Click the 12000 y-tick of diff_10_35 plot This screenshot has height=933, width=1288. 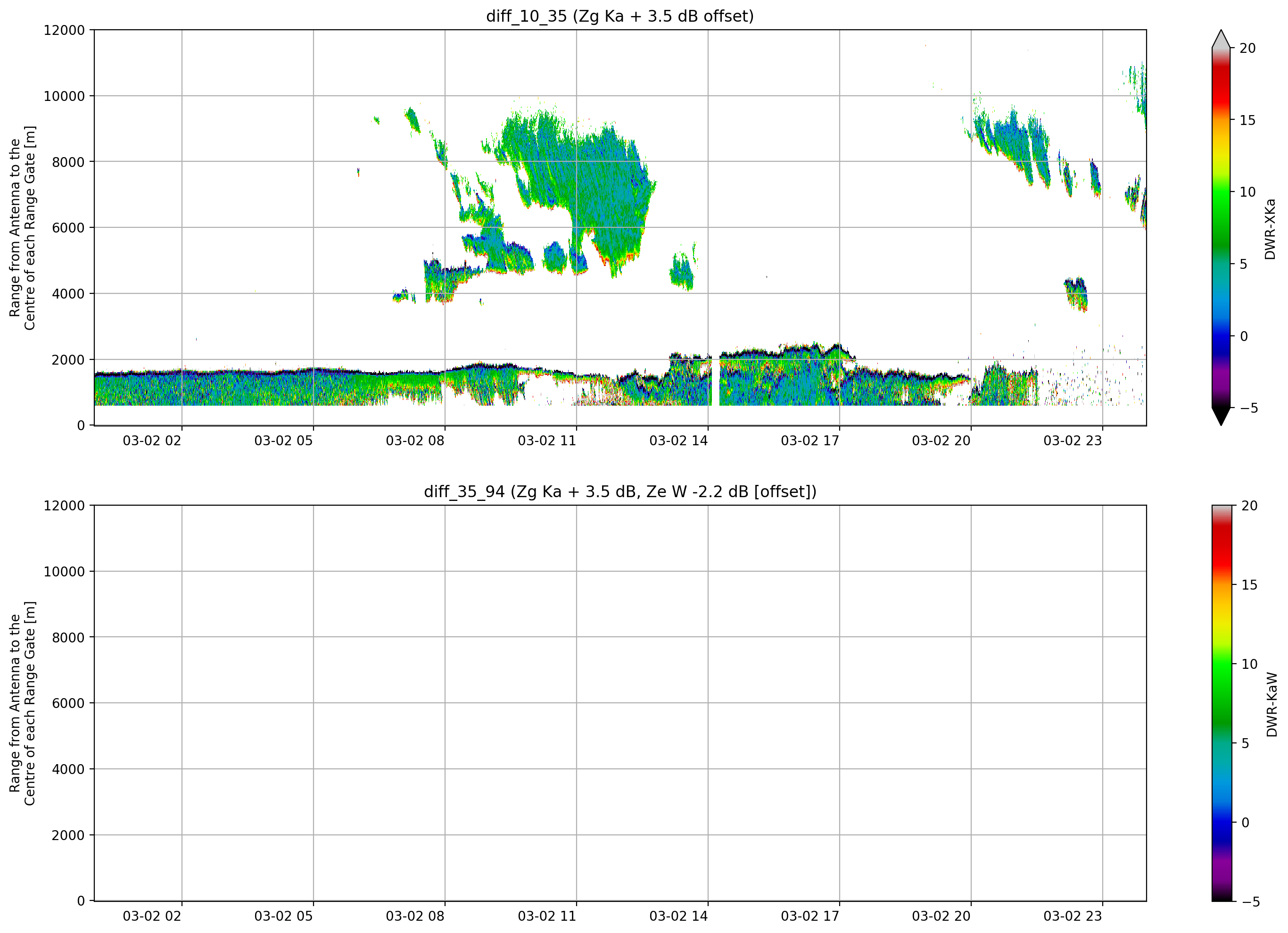coord(64,30)
